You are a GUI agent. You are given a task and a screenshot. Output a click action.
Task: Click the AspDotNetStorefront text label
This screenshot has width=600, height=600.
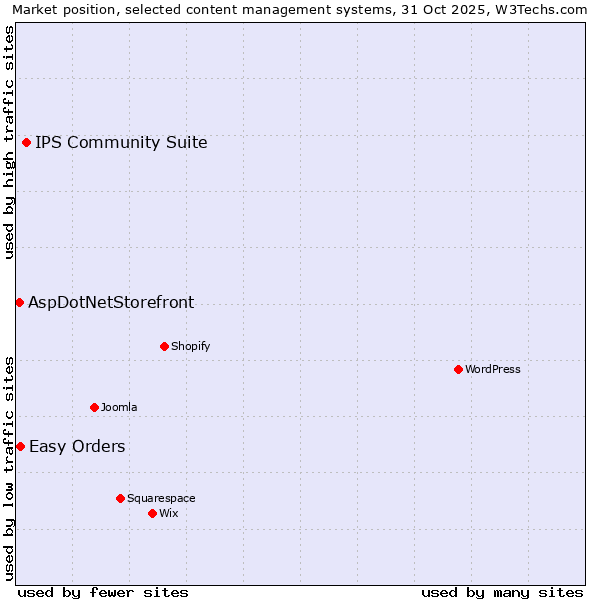(111, 302)
